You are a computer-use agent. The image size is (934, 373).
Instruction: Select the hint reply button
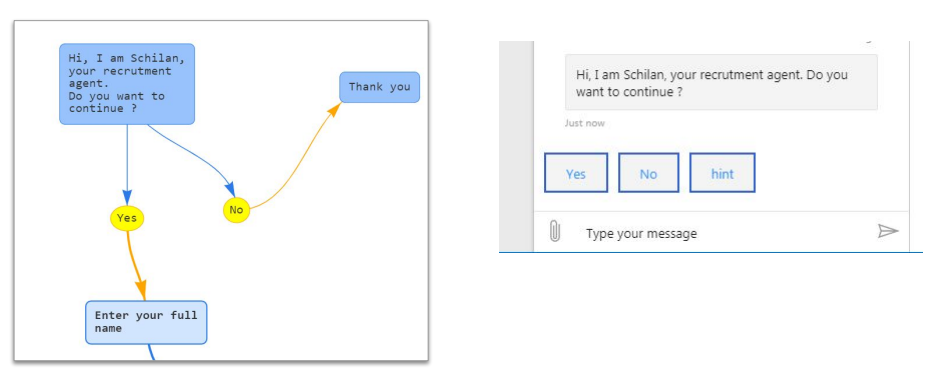pyautogui.click(x=722, y=173)
